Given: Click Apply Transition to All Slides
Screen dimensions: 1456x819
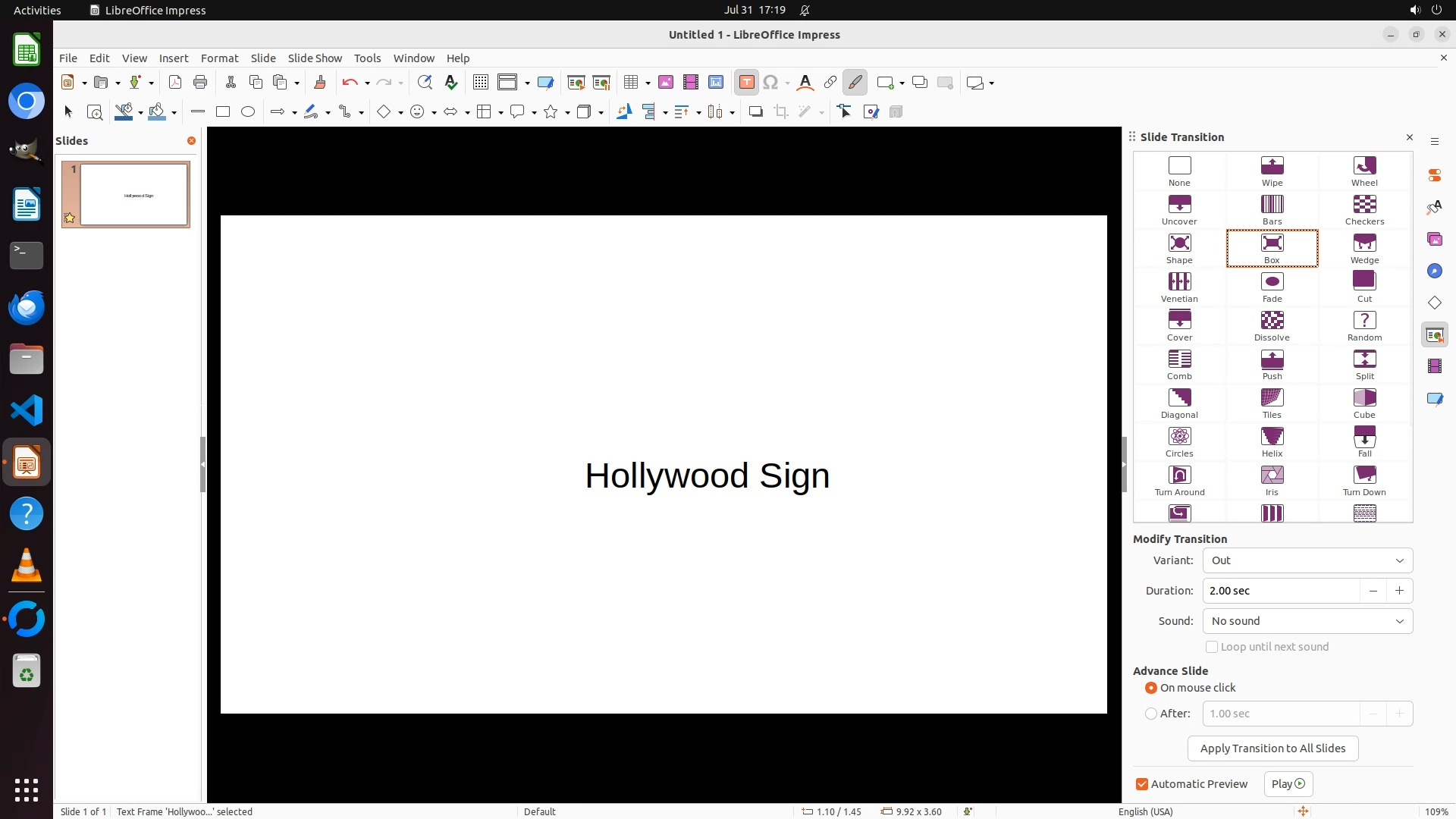Looking at the screenshot, I should tap(1272, 748).
